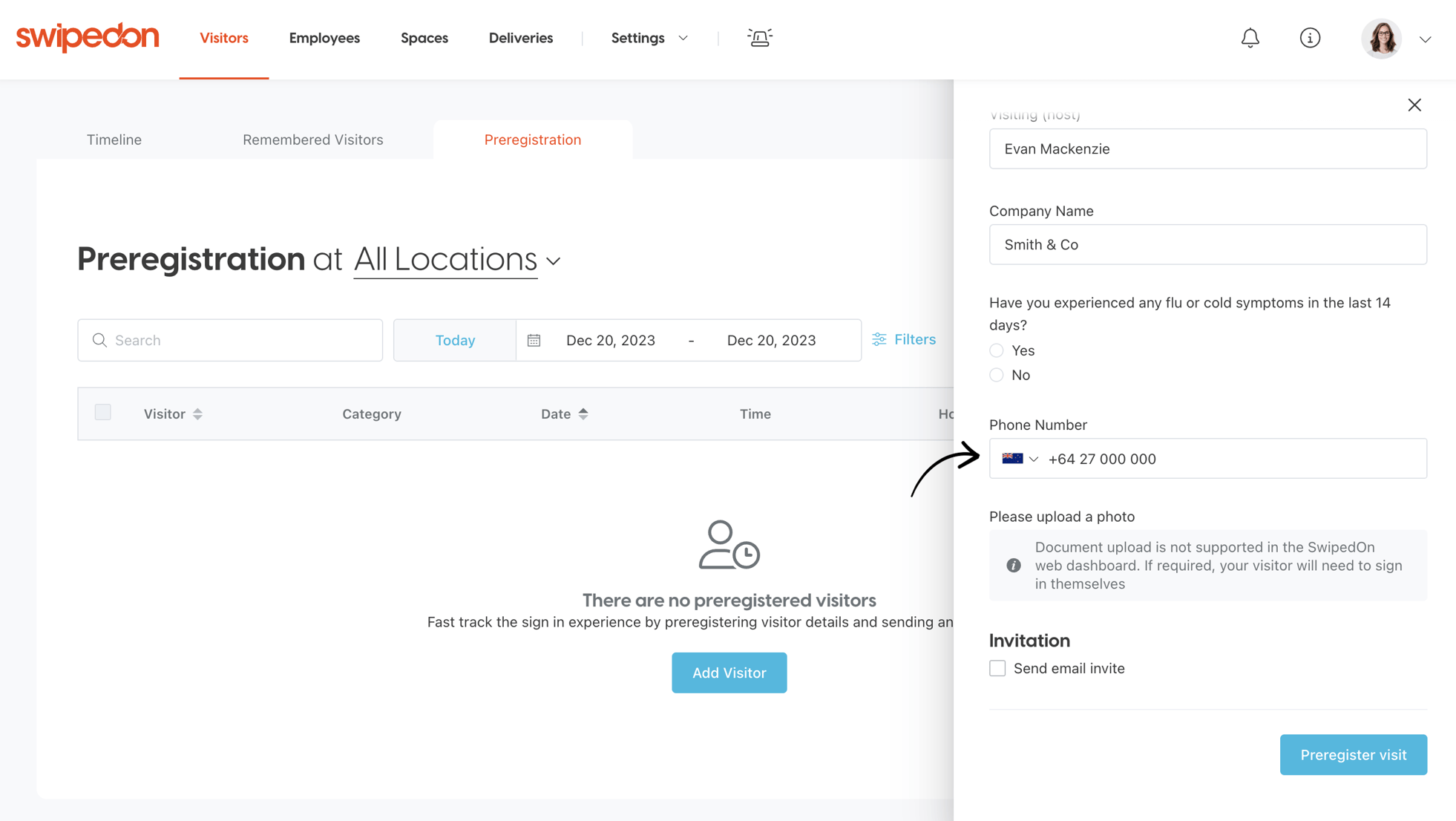
Task: Switch to the Remembered Visitors tab
Action: [312, 139]
